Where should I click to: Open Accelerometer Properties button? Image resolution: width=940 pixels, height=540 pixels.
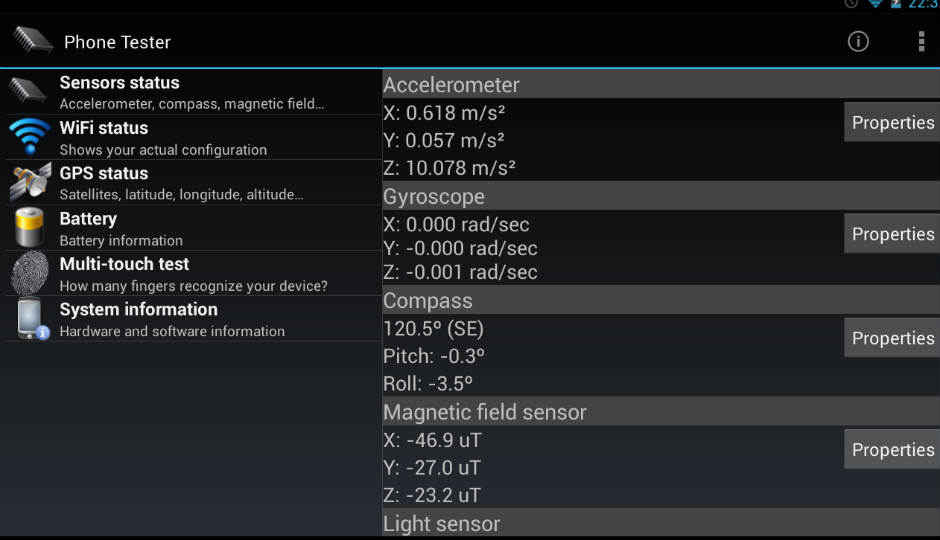tap(892, 122)
